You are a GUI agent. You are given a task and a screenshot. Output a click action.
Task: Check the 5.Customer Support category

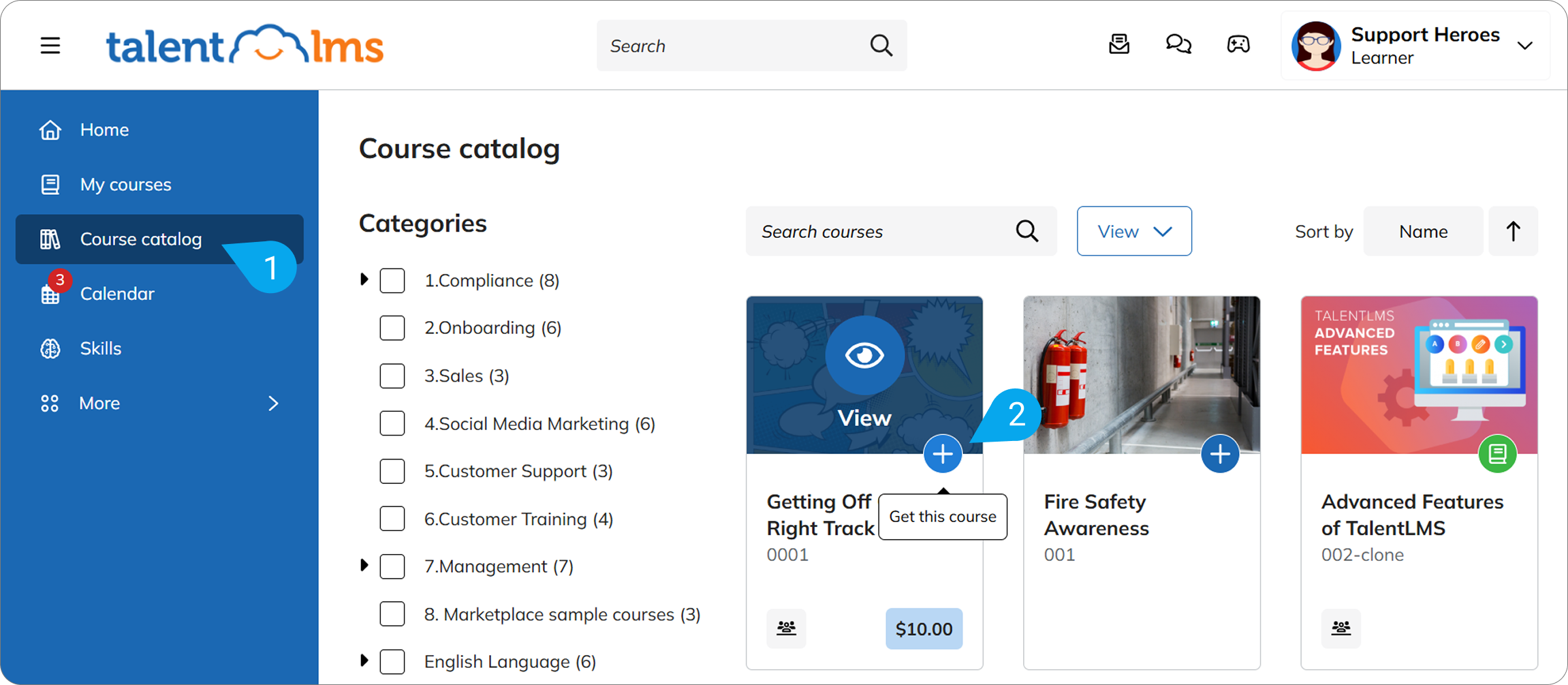click(392, 471)
